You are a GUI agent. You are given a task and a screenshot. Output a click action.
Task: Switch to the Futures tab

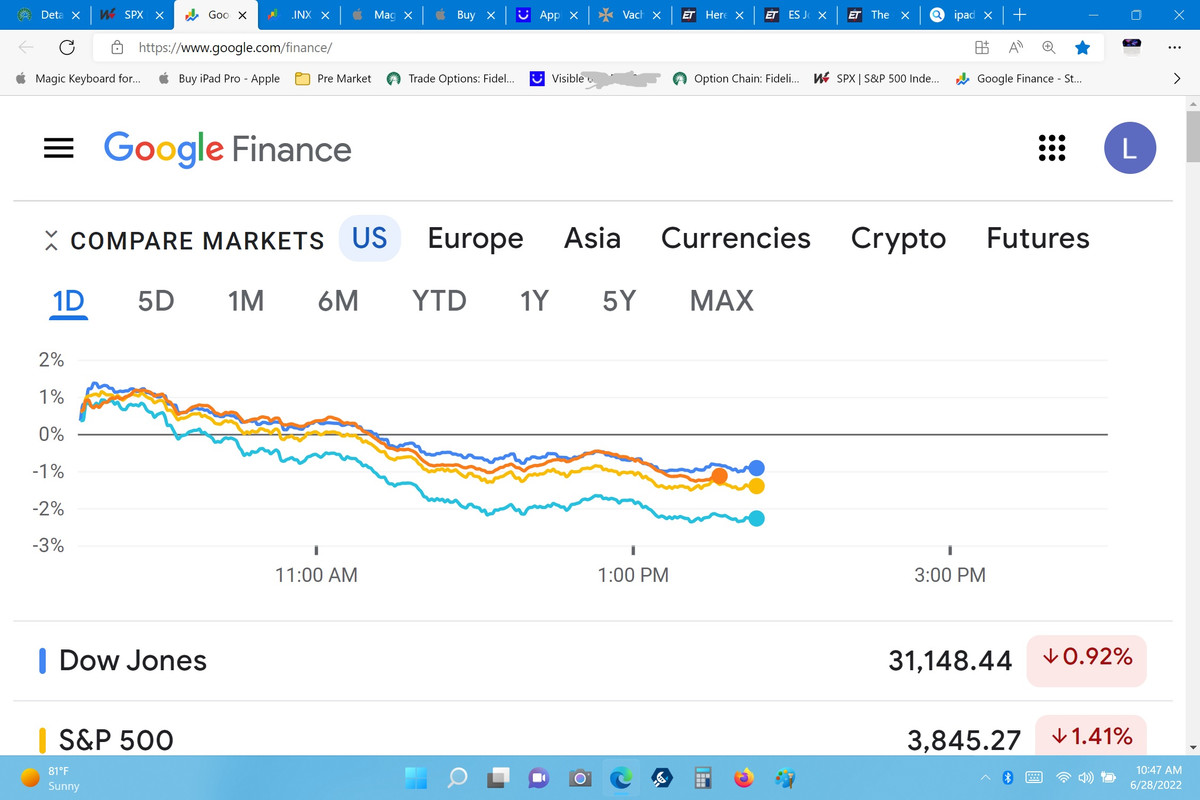[1037, 238]
